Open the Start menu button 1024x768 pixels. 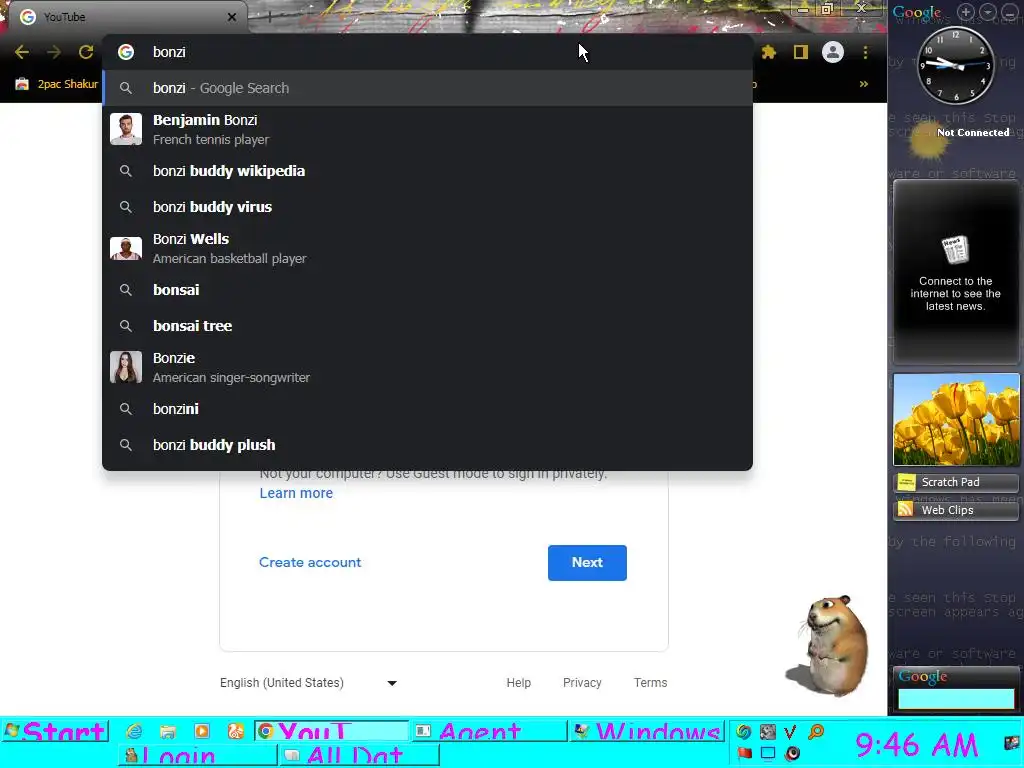pos(55,731)
